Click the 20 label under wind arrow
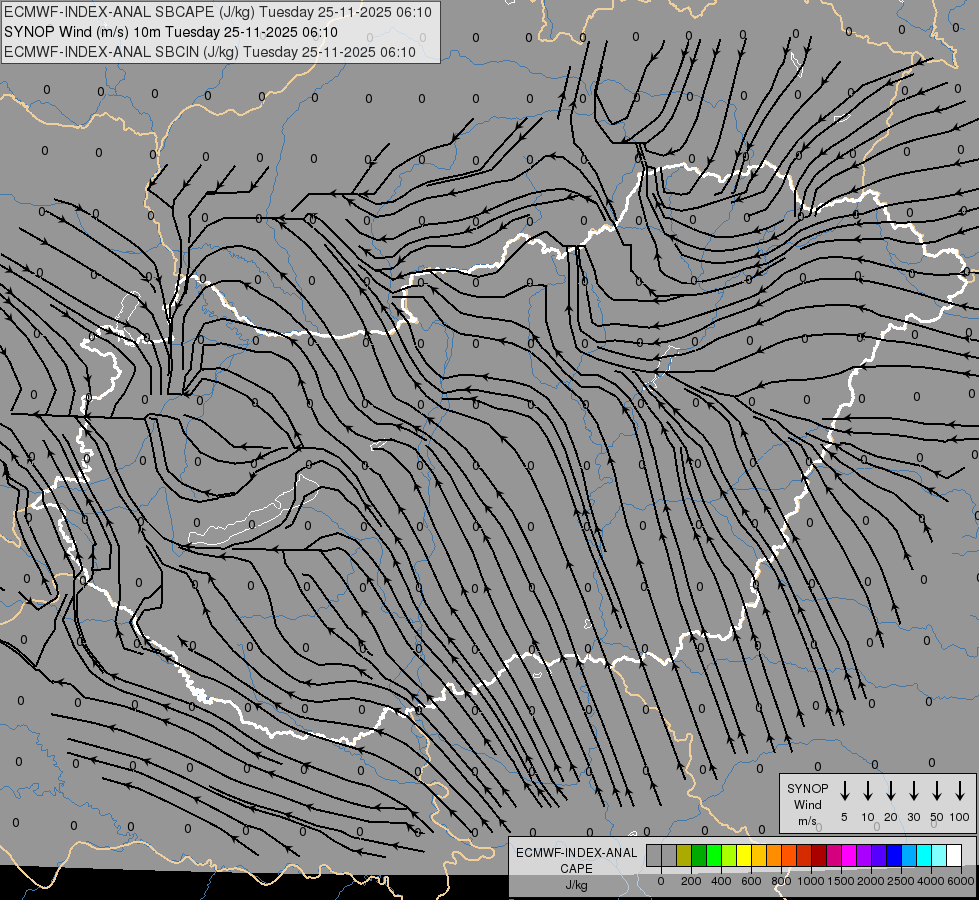The height and width of the screenshot is (900, 979). tap(891, 817)
